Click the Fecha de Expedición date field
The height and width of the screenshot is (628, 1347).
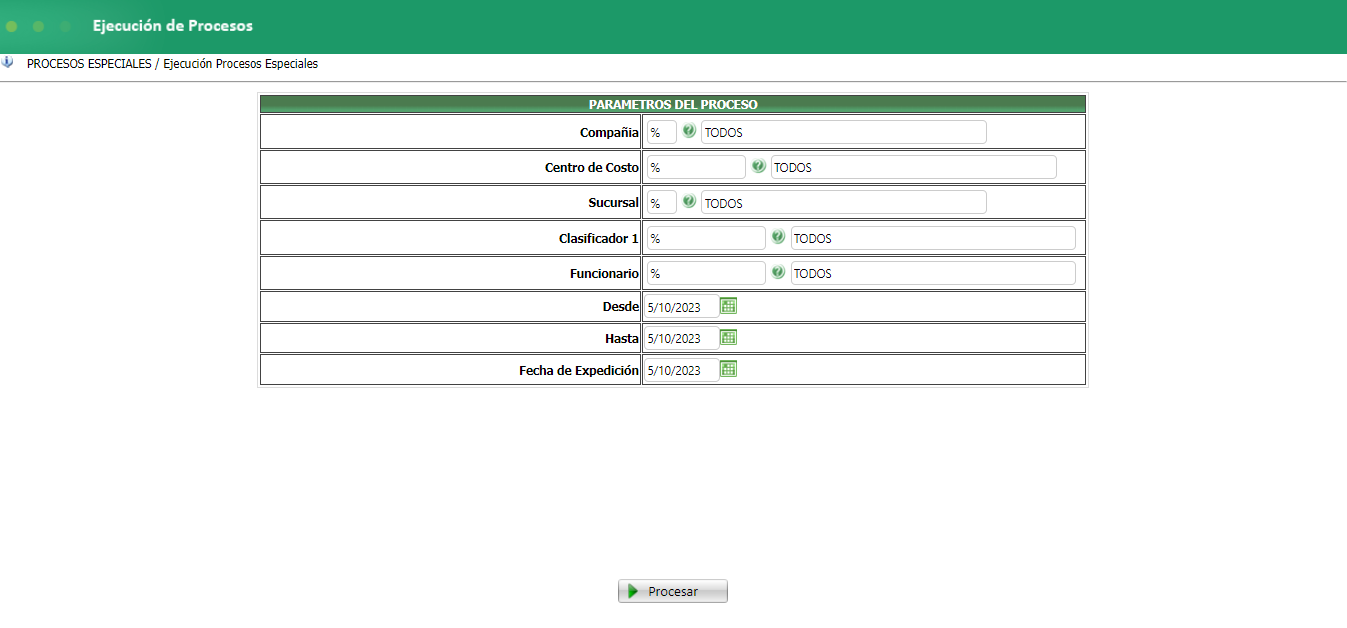pyautogui.click(x=681, y=370)
